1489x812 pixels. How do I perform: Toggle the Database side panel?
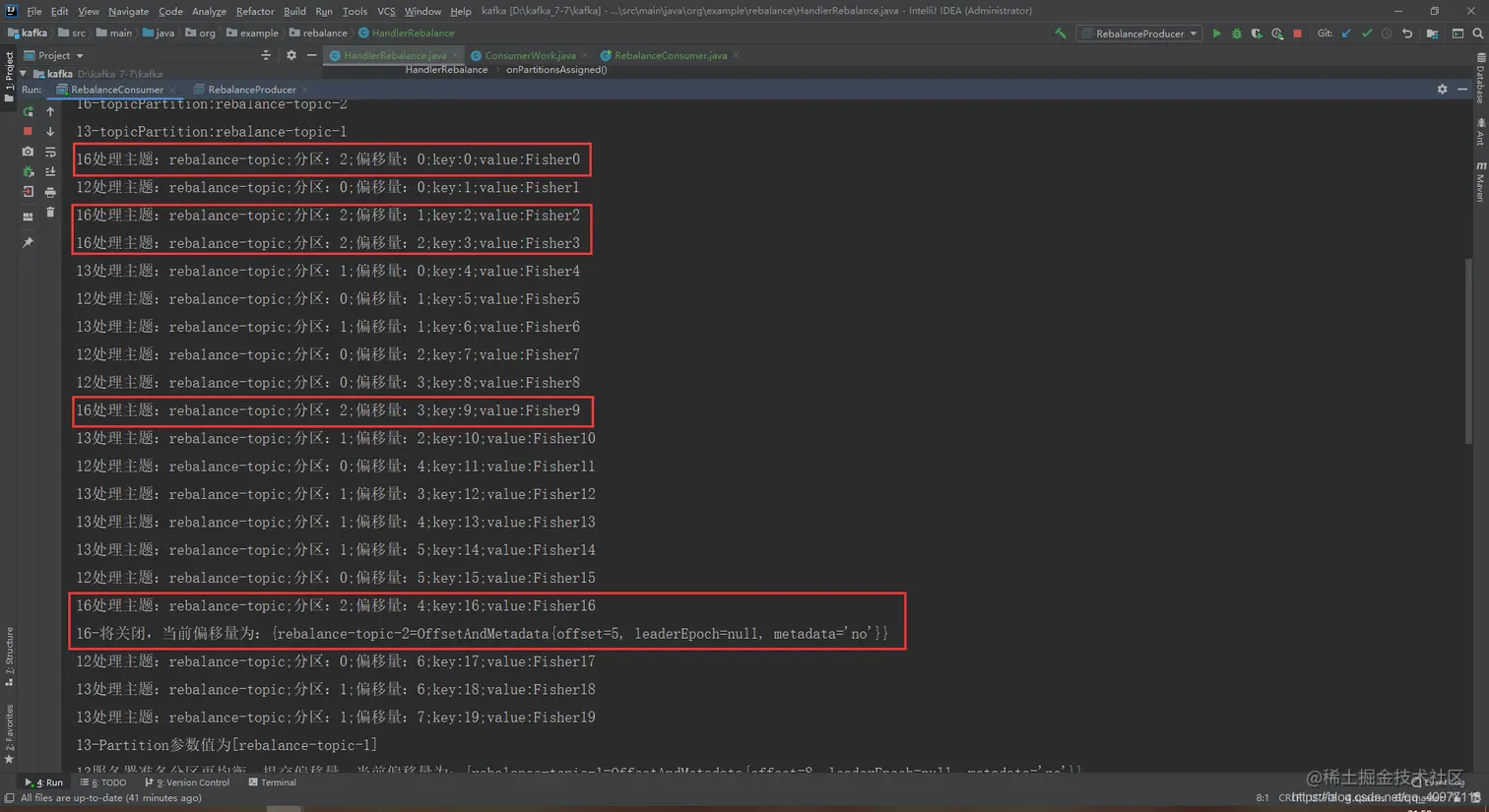click(1480, 79)
